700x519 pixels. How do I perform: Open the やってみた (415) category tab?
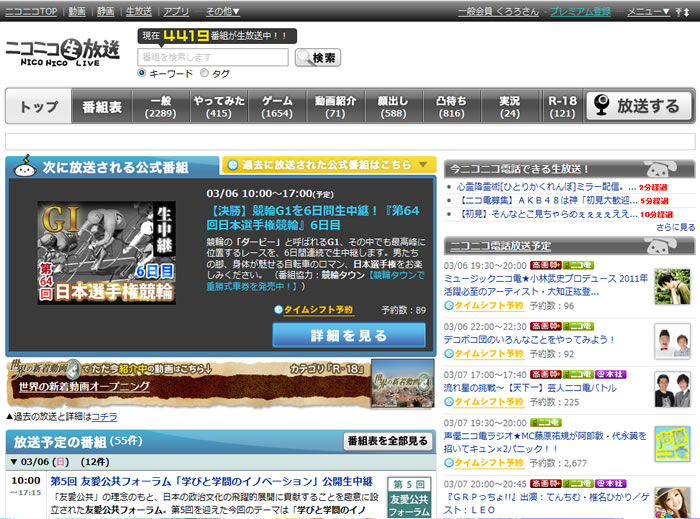(219, 106)
